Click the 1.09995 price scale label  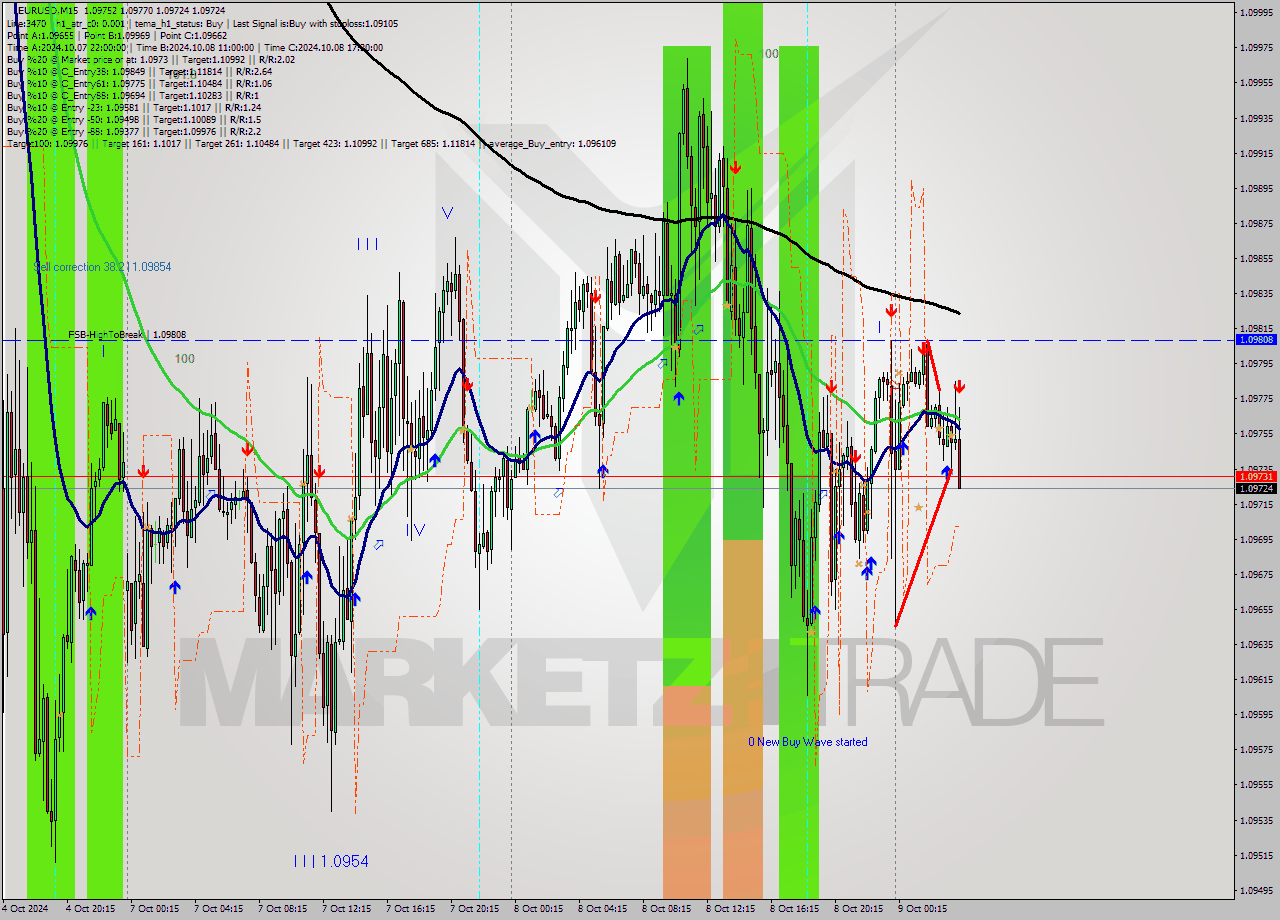pyautogui.click(x=1255, y=12)
